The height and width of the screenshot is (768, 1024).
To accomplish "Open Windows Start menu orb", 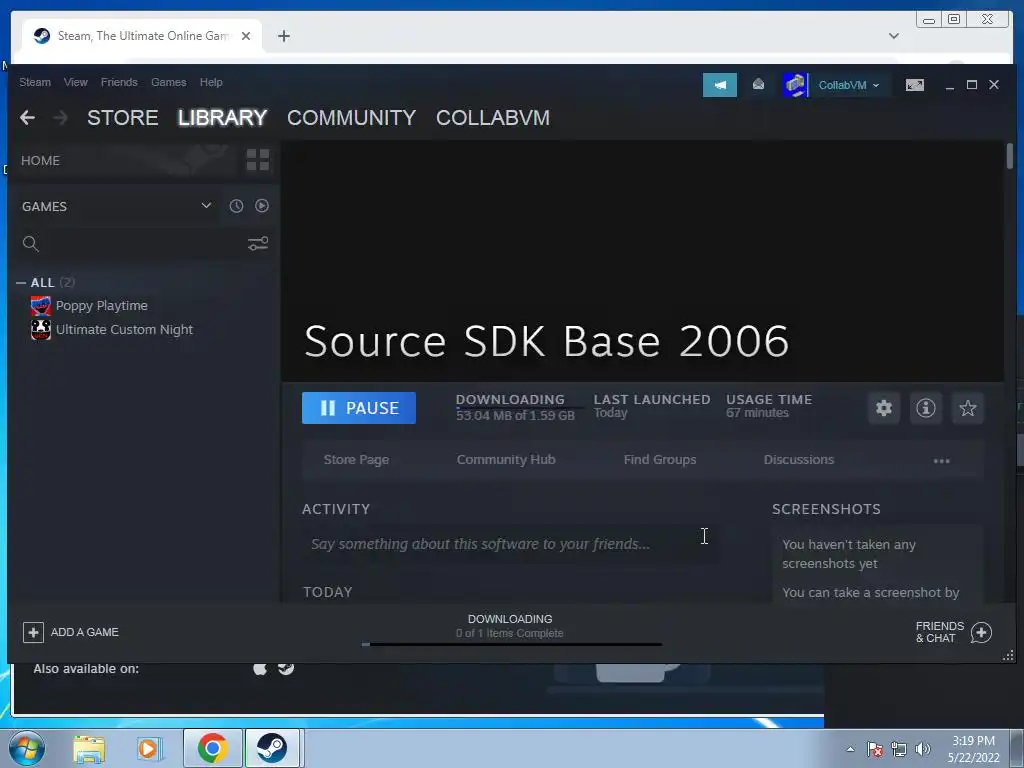I will coord(27,748).
